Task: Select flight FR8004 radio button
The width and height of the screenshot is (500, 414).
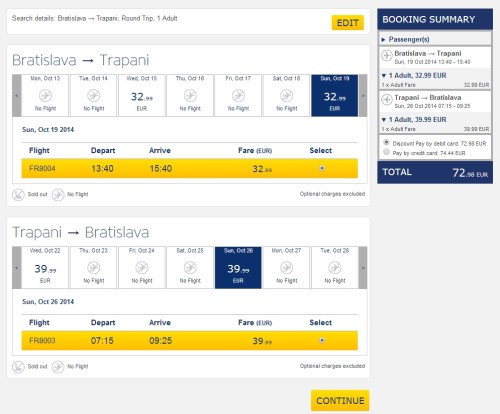Action: pyautogui.click(x=322, y=168)
